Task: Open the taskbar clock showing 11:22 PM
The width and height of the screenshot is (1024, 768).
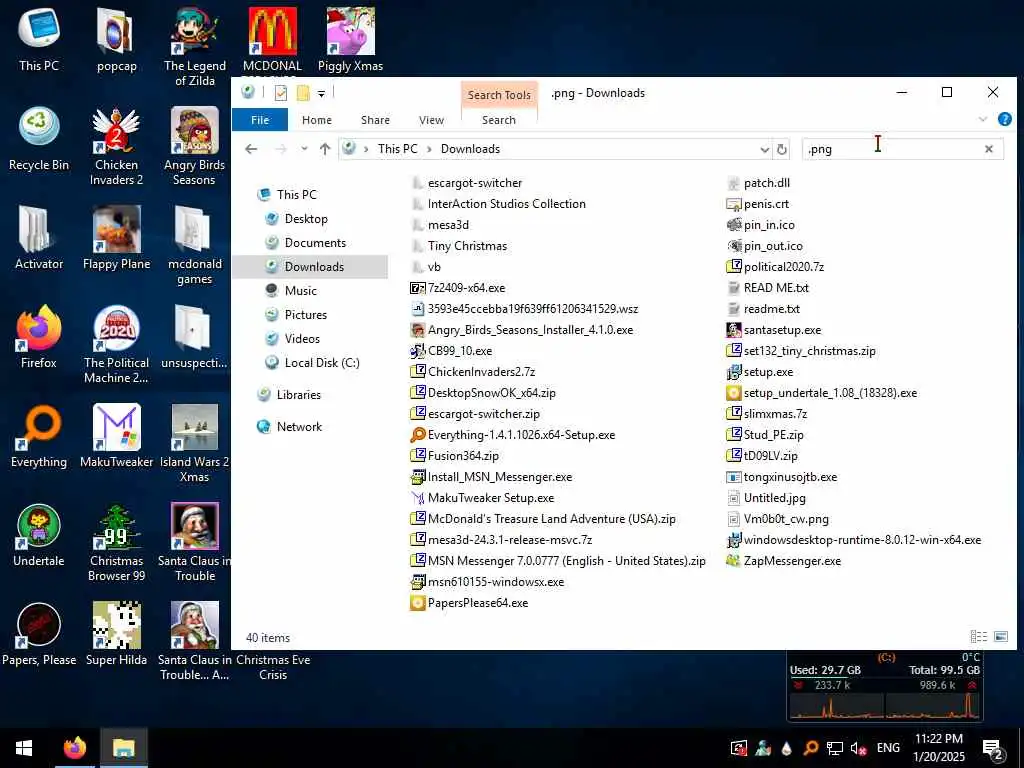Action: click(938, 748)
